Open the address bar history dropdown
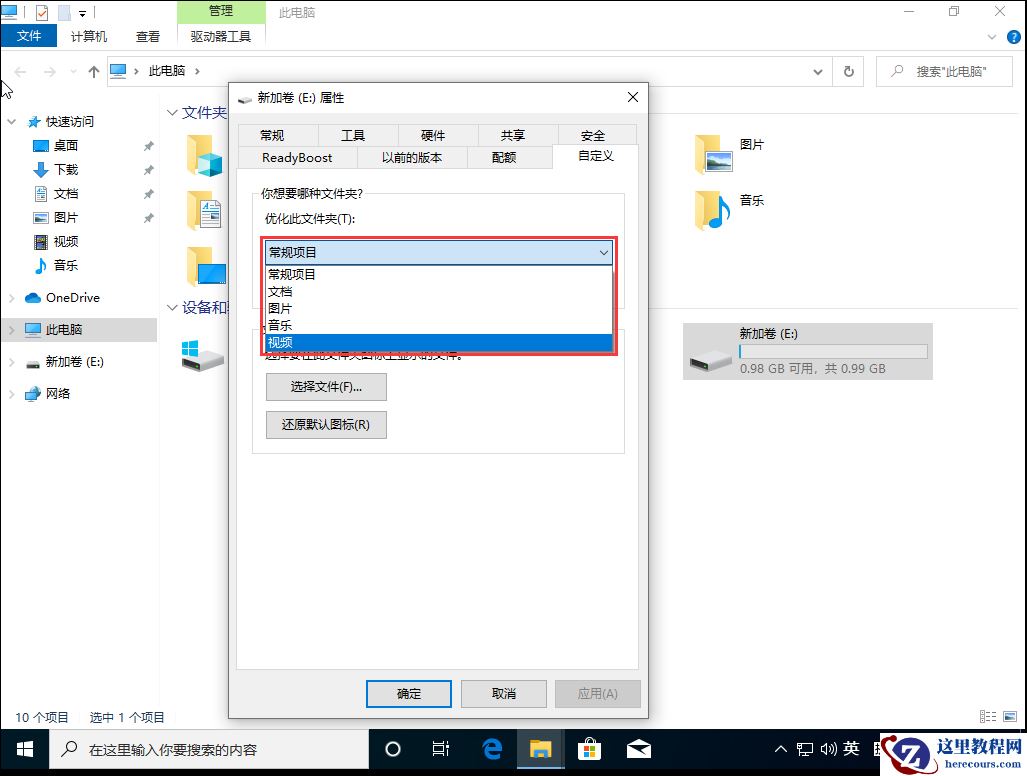 click(817, 71)
